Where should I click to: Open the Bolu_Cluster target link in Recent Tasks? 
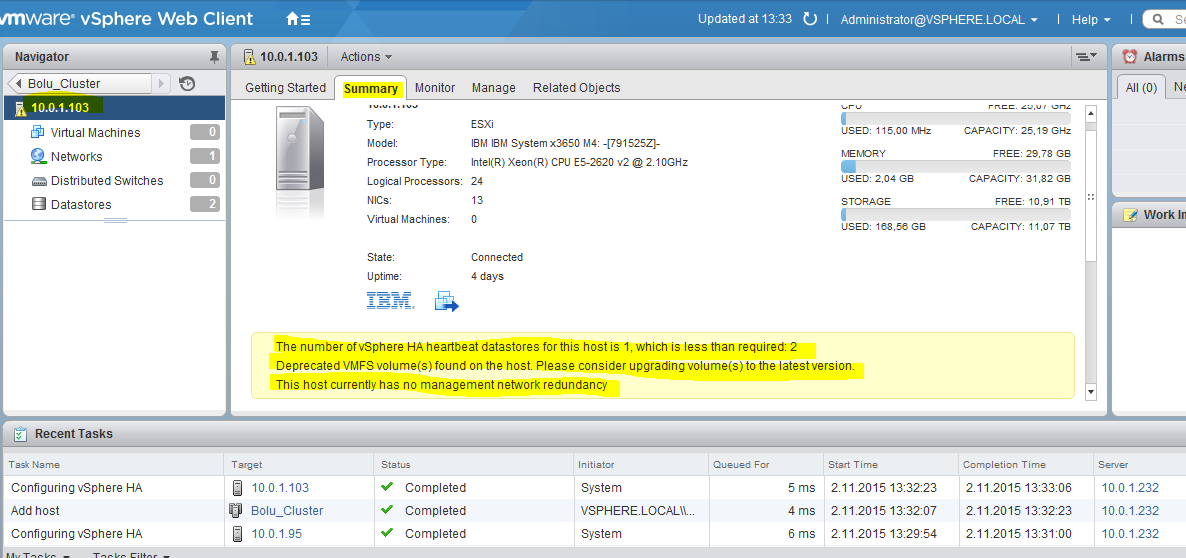pos(287,510)
